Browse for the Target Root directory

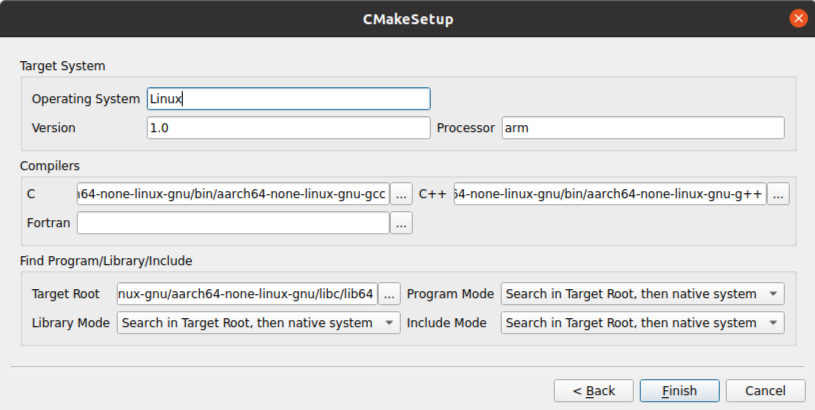pyautogui.click(x=389, y=294)
